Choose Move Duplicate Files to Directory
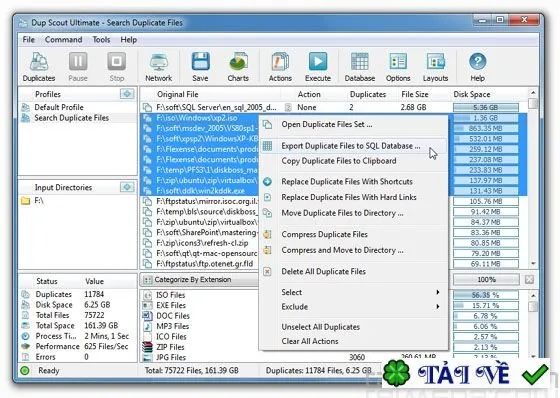Image resolution: width=560 pixels, height=398 pixels. [x=354, y=213]
